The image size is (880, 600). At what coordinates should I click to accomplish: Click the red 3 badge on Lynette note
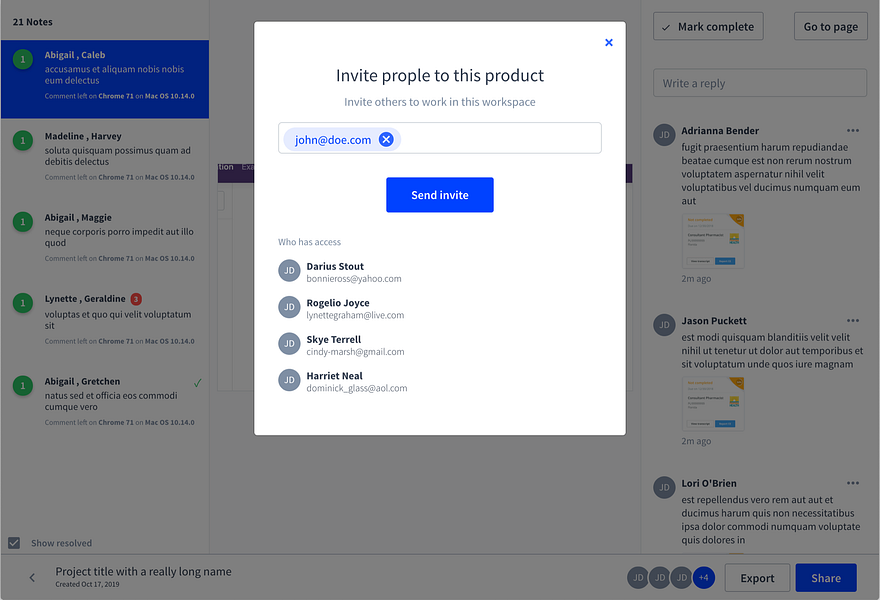click(136, 299)
